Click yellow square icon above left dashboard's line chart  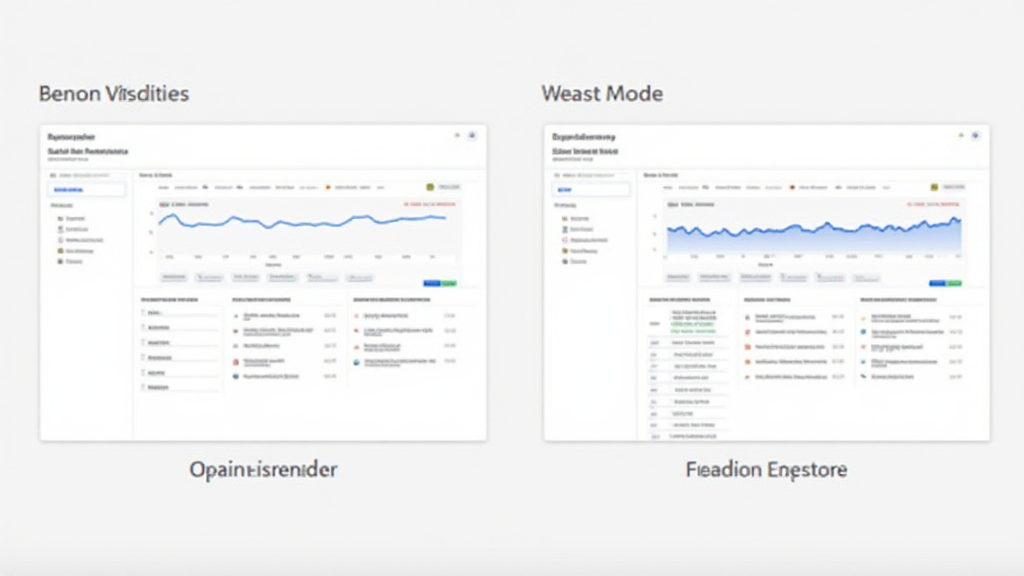(431, 187)
